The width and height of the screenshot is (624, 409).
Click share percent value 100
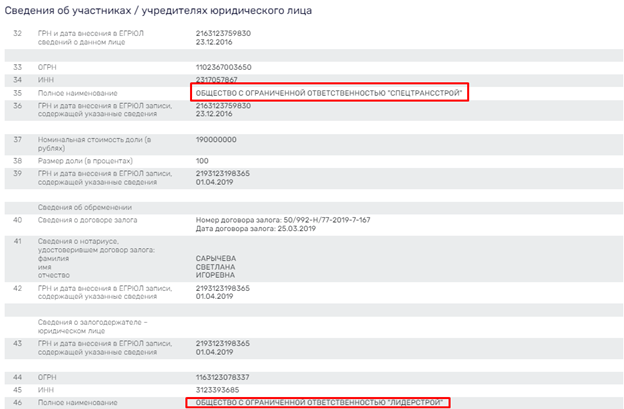point(202,161)
